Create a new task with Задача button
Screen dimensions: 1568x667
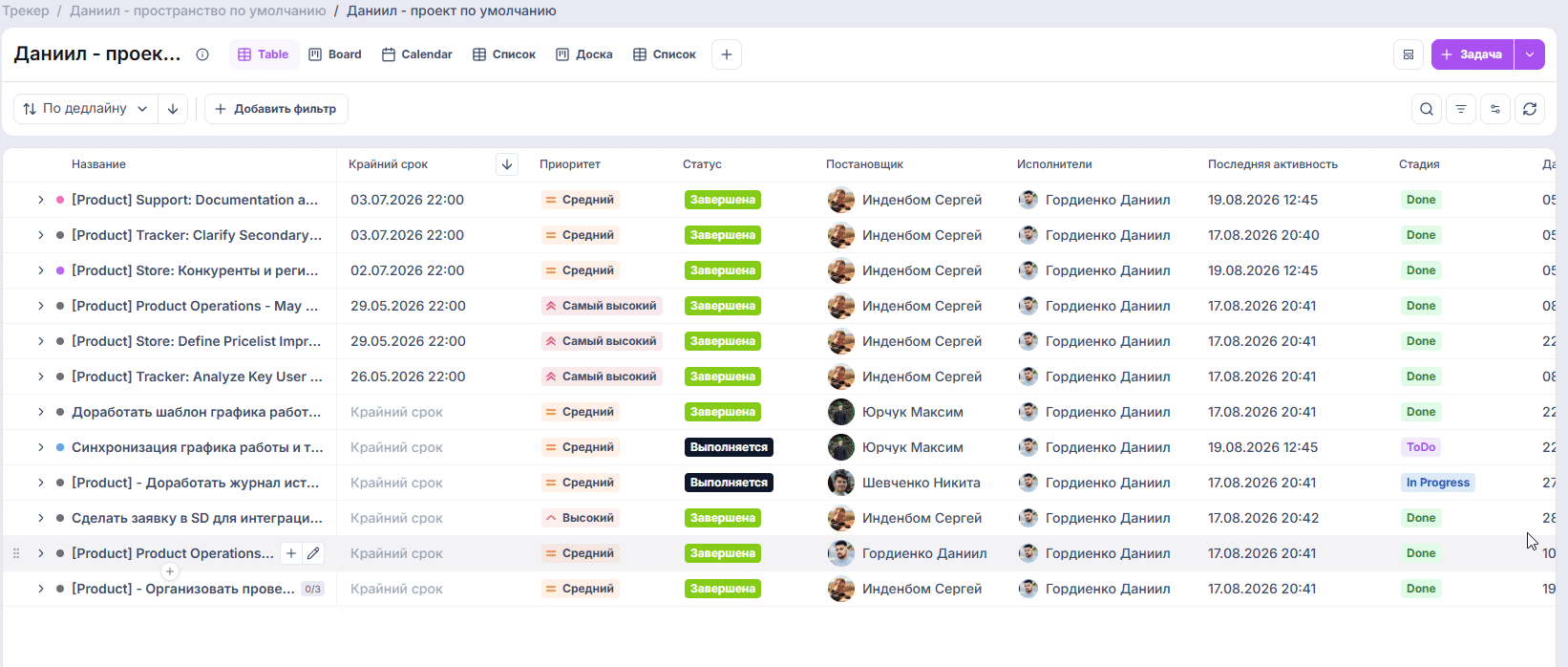pyautogui.click(x=1473, y=54)
